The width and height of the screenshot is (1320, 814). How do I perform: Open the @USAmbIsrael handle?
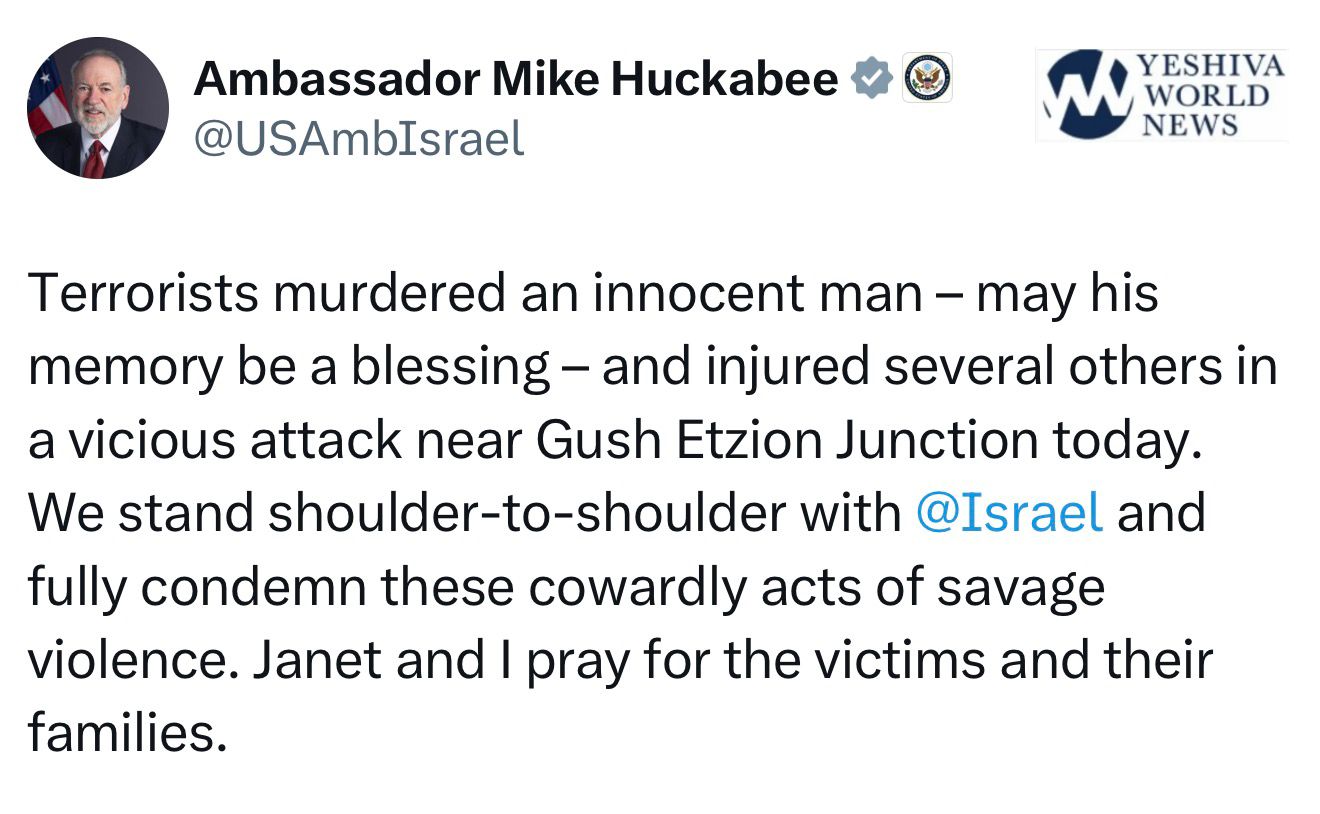pyautogui.click(x=358, y=139)
